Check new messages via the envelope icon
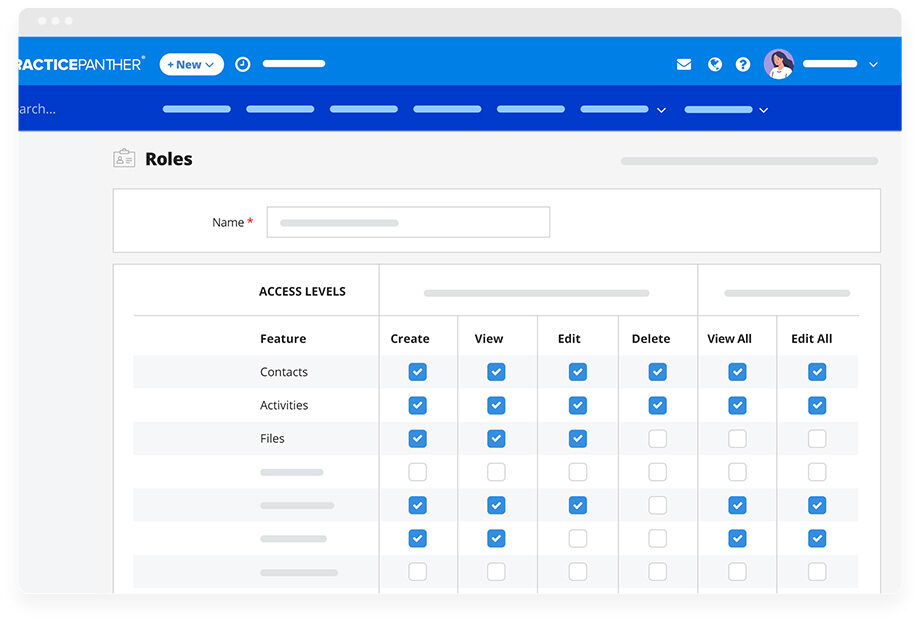Screen dimensions: 921x623 click(x=683, y=63)
